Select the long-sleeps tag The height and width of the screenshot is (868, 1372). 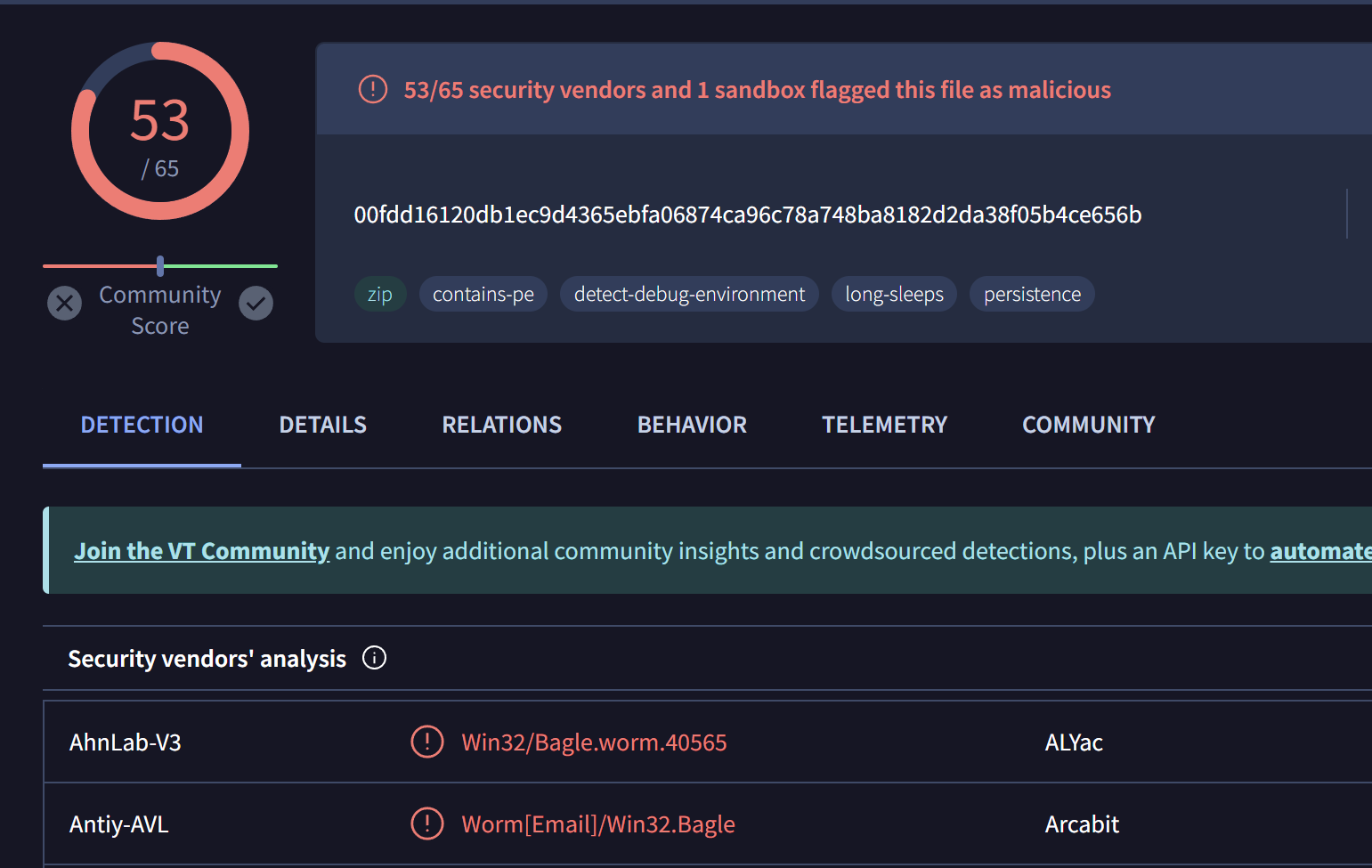click(894, 294)
